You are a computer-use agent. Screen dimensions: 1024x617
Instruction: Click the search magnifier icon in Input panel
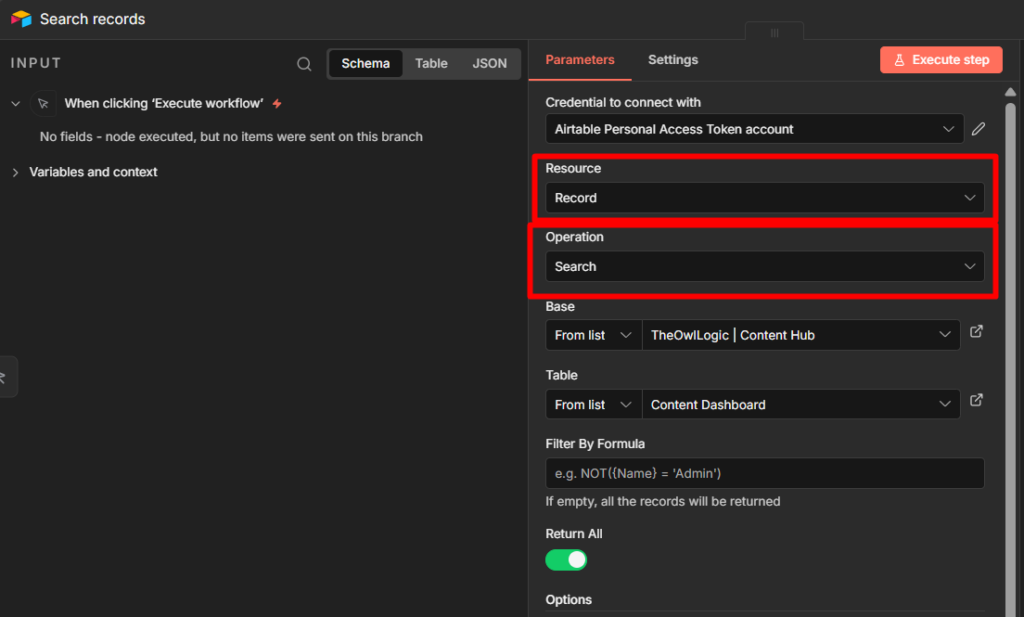tap(304, 64)
